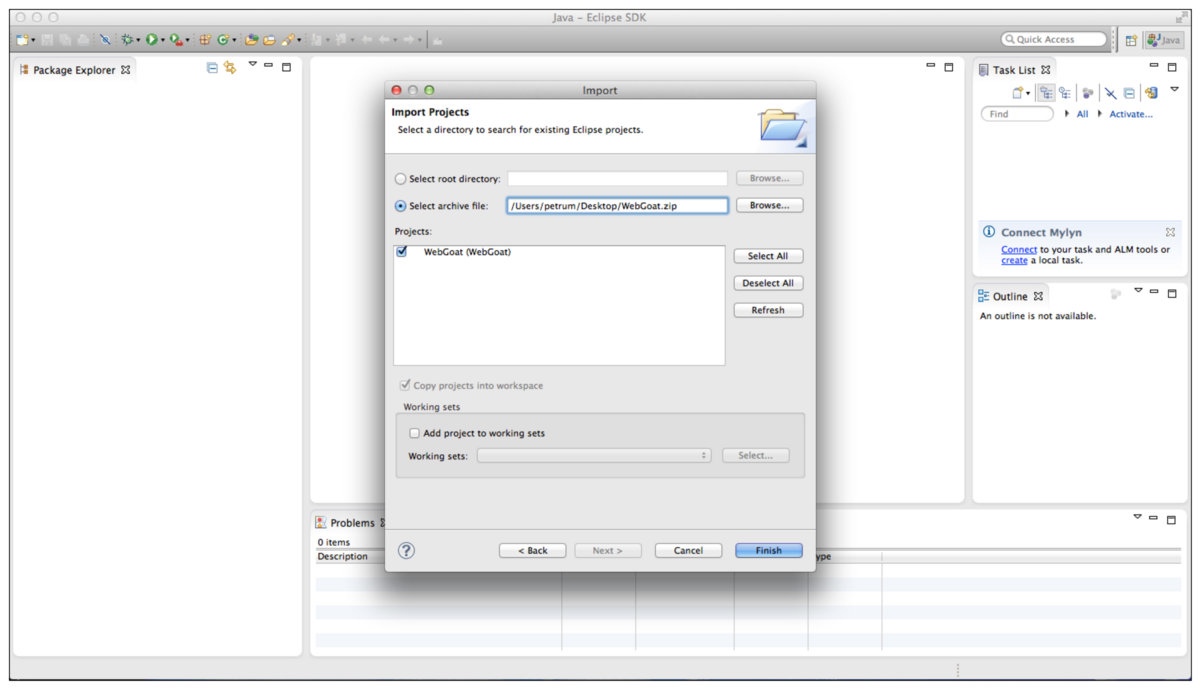Click the Cancel button in Import dialog
The width and height of the screenshot is (1200, 689).
click(688, 551)
